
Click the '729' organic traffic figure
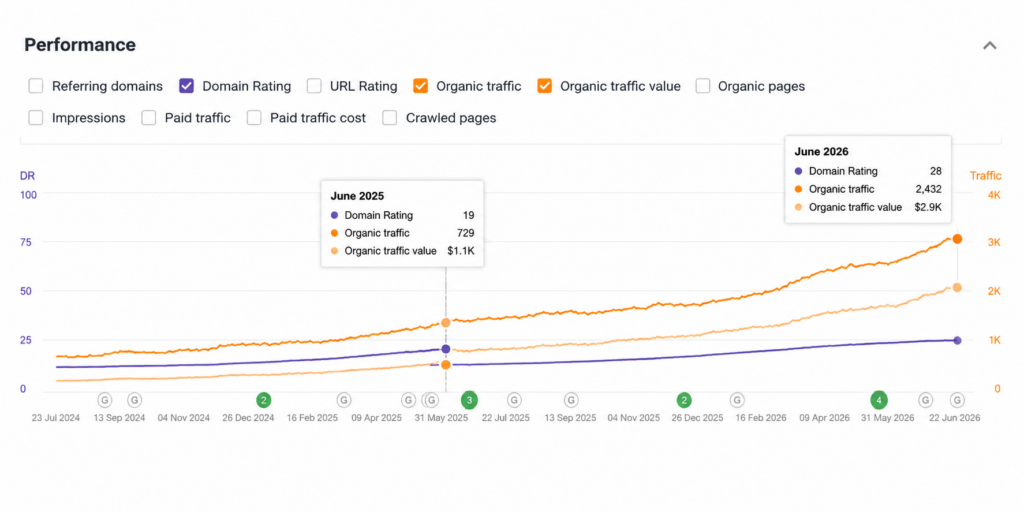[466, 232]
